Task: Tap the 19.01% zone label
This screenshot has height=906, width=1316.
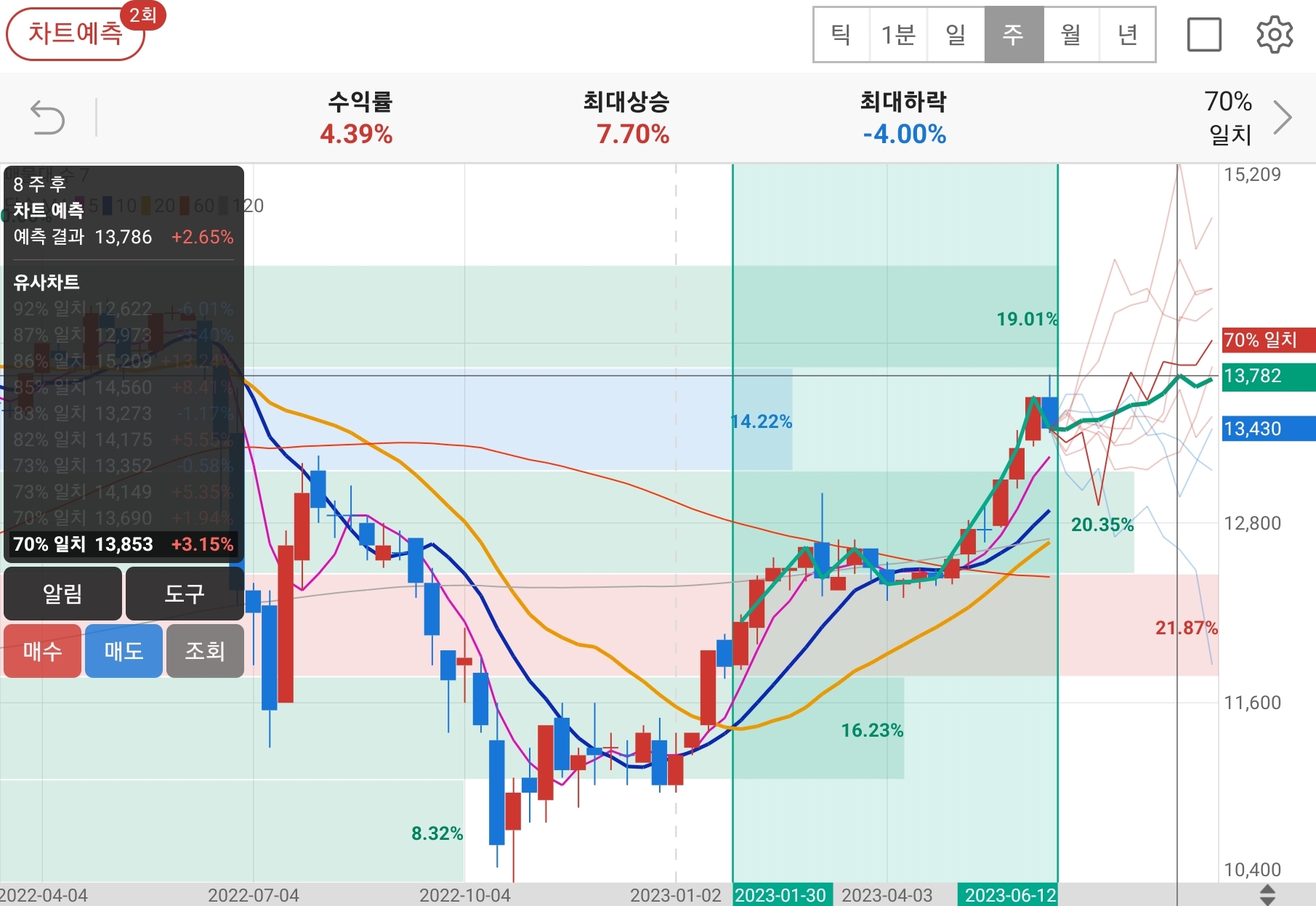Action: pyautogui.click(x=1027, y=319)
